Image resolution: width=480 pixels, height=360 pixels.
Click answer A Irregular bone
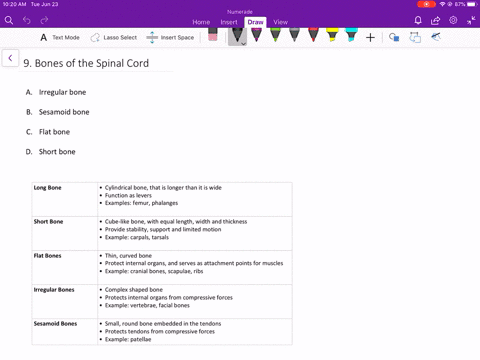coord(56,92)
